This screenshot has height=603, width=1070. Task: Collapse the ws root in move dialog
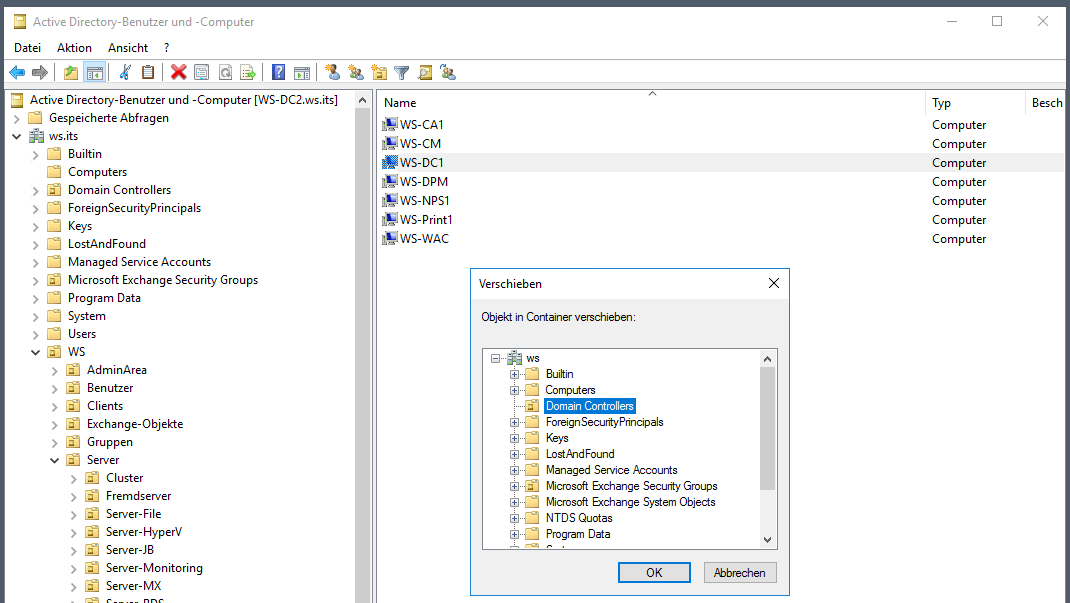[x=495, y=358]
